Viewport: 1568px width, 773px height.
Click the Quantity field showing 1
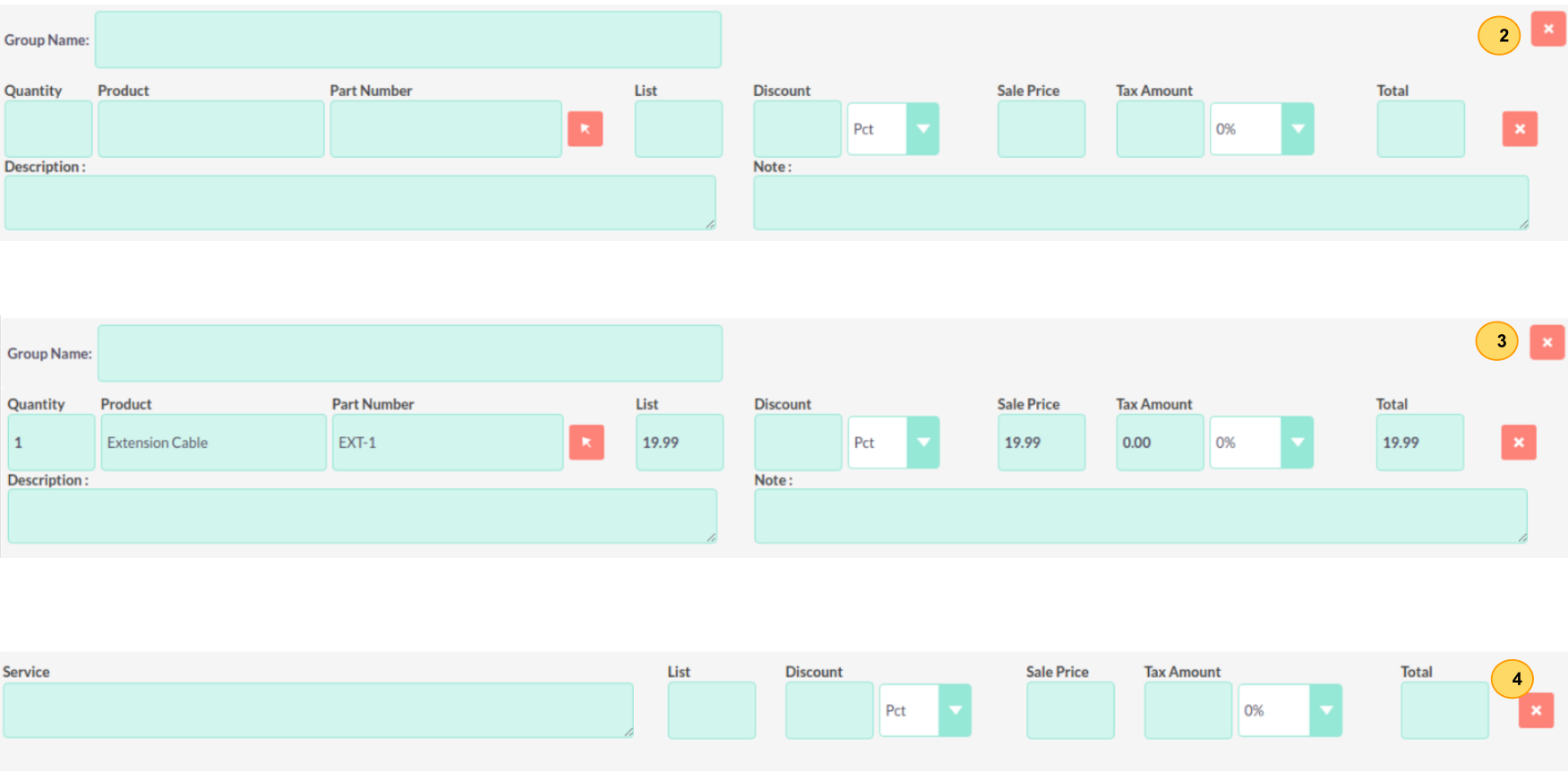(x=51, y=442)
